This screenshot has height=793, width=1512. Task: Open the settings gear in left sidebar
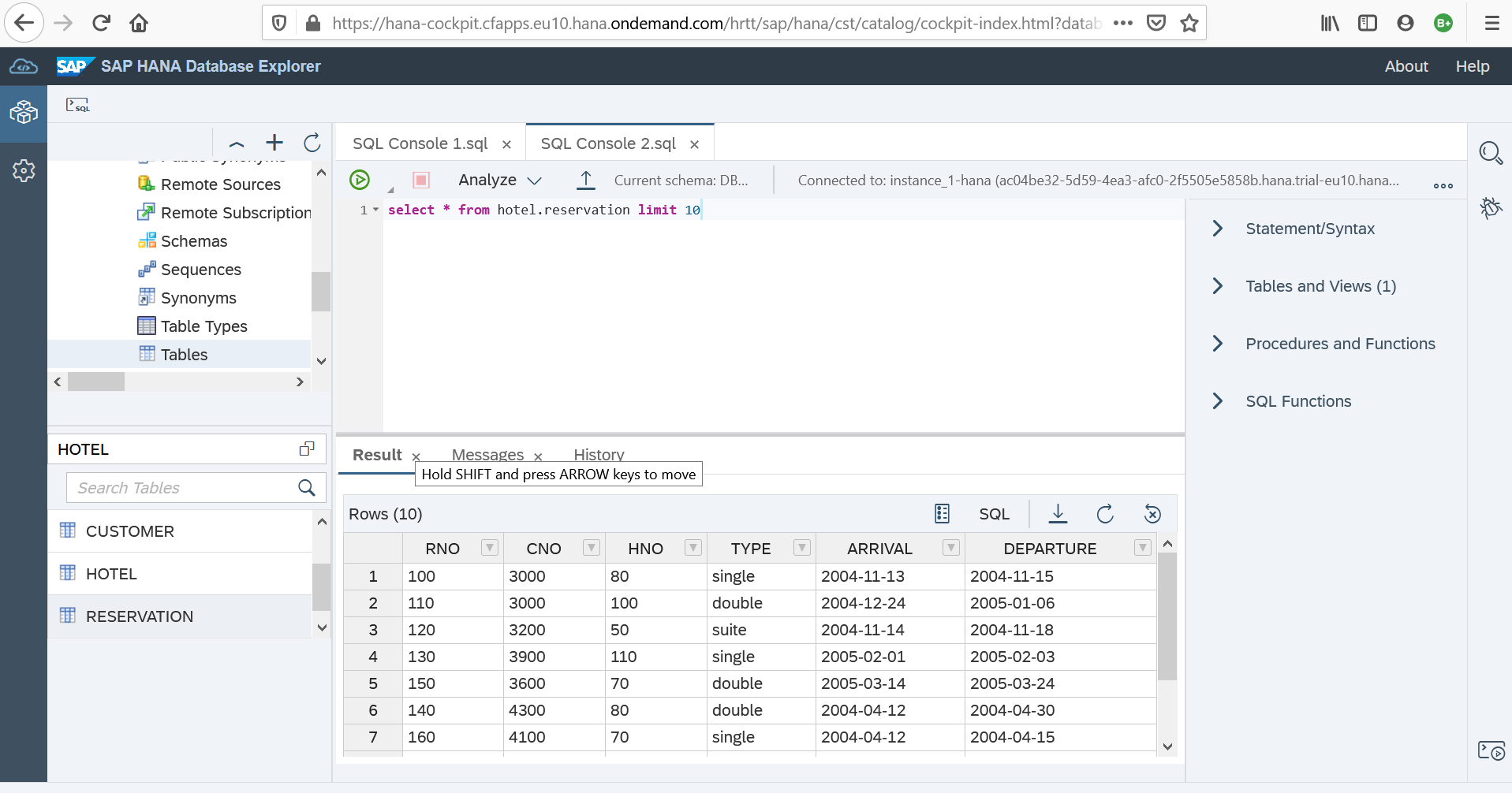(24, 170)
